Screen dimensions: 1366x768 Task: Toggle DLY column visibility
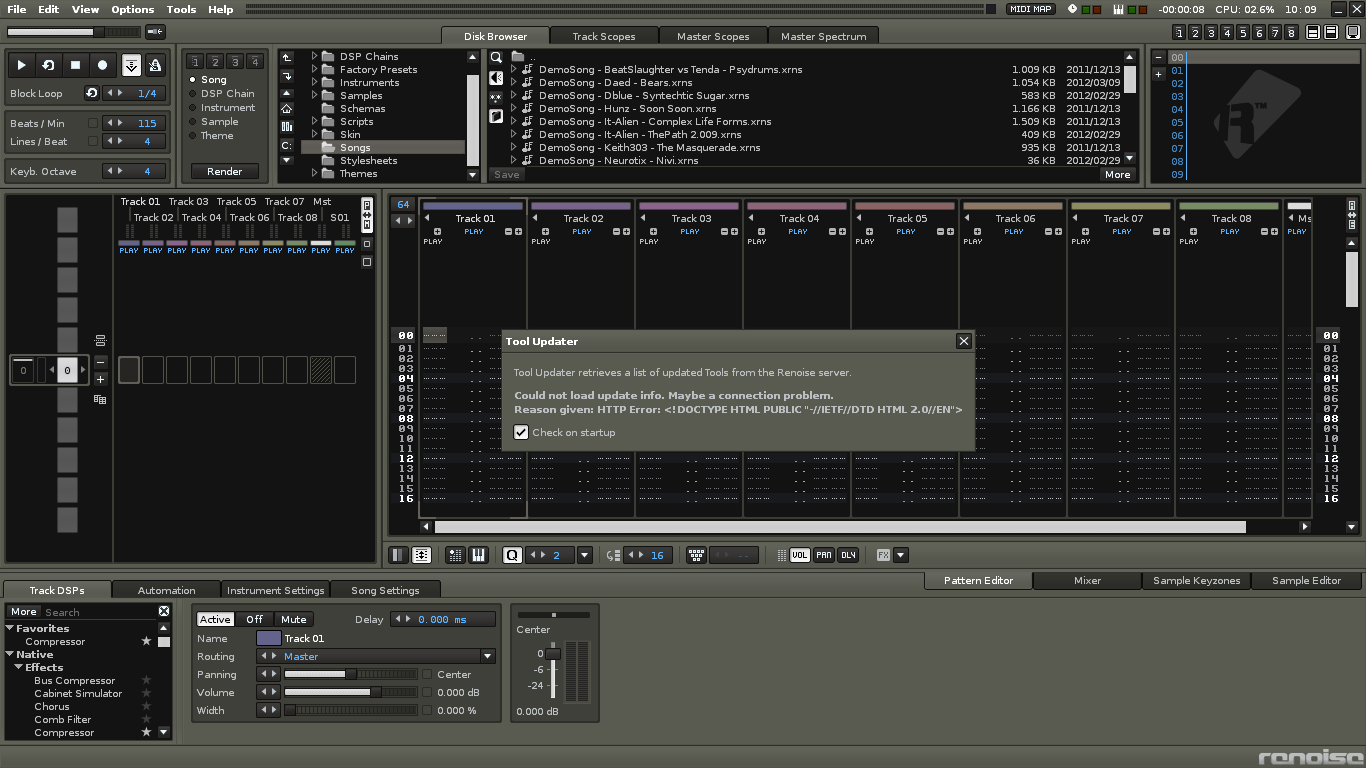click(848, 555)
